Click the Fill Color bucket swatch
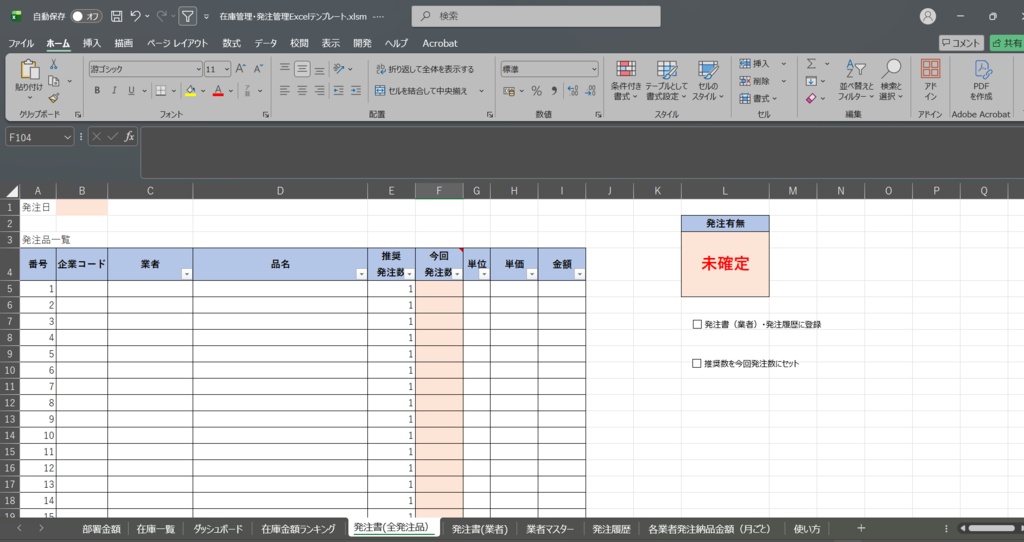This screenshot has height=542, width=1024. point(190,91)
